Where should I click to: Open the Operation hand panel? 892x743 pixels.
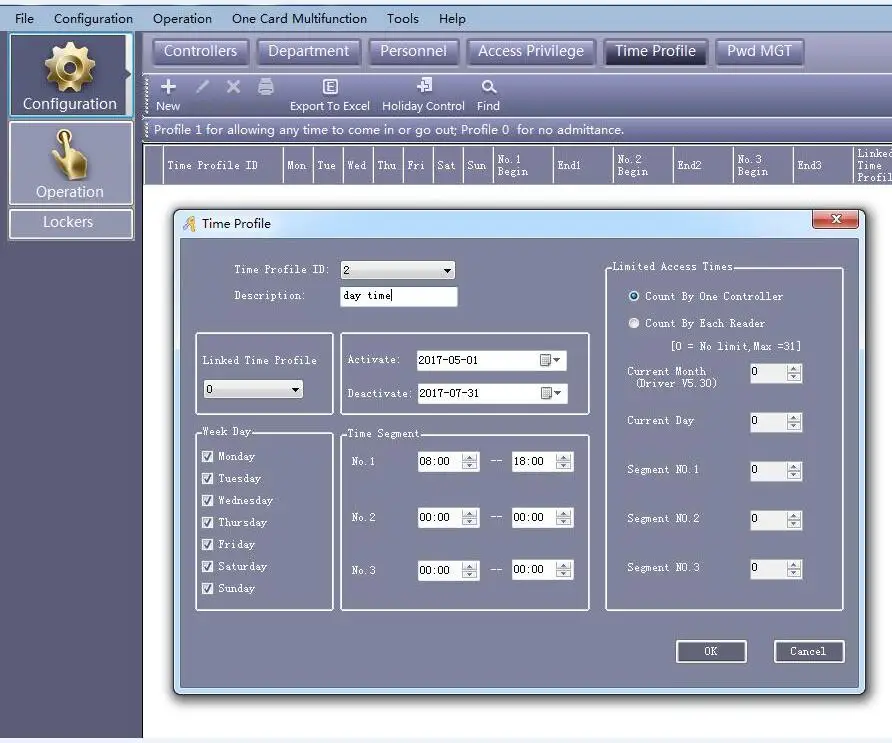coord(70,163)
